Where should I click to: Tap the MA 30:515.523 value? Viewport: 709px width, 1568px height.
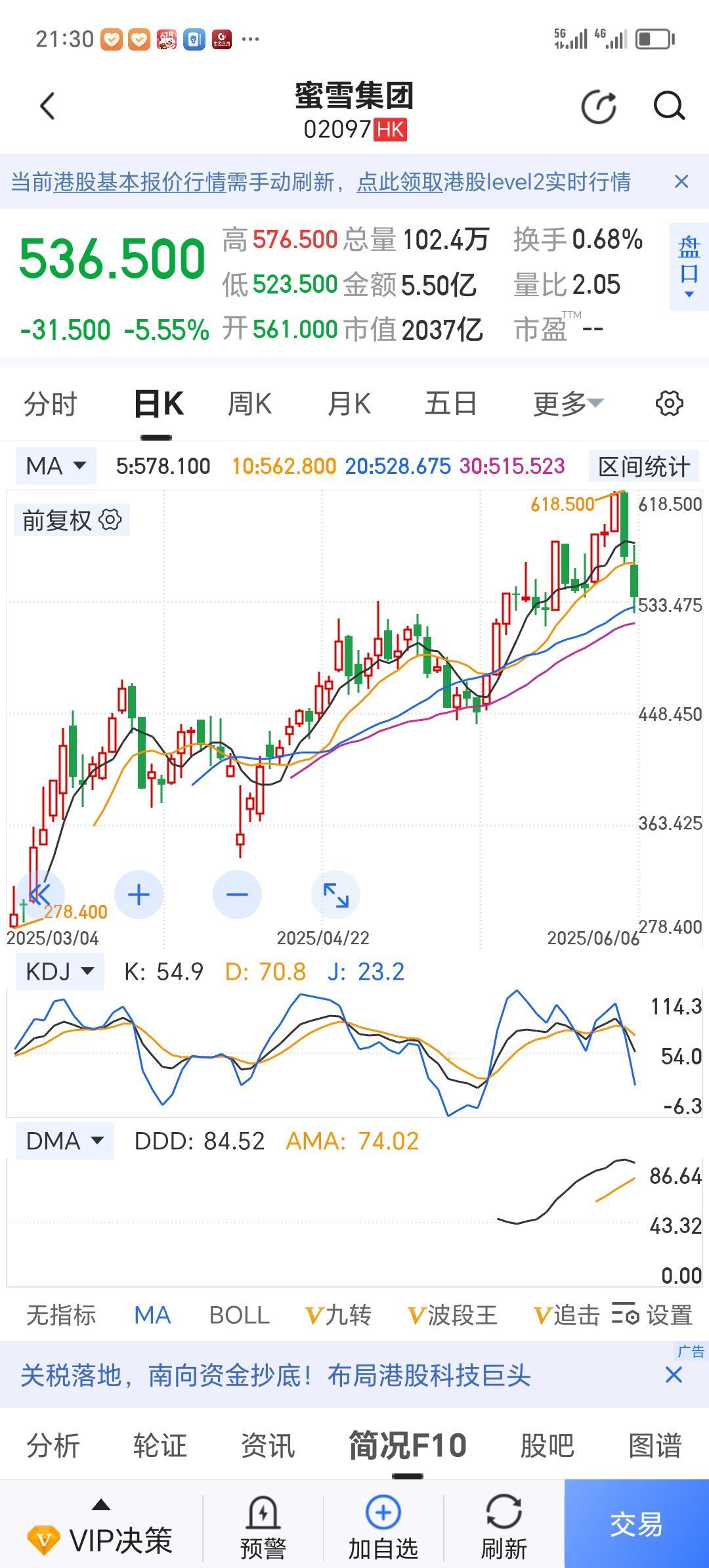click(512, 467)
